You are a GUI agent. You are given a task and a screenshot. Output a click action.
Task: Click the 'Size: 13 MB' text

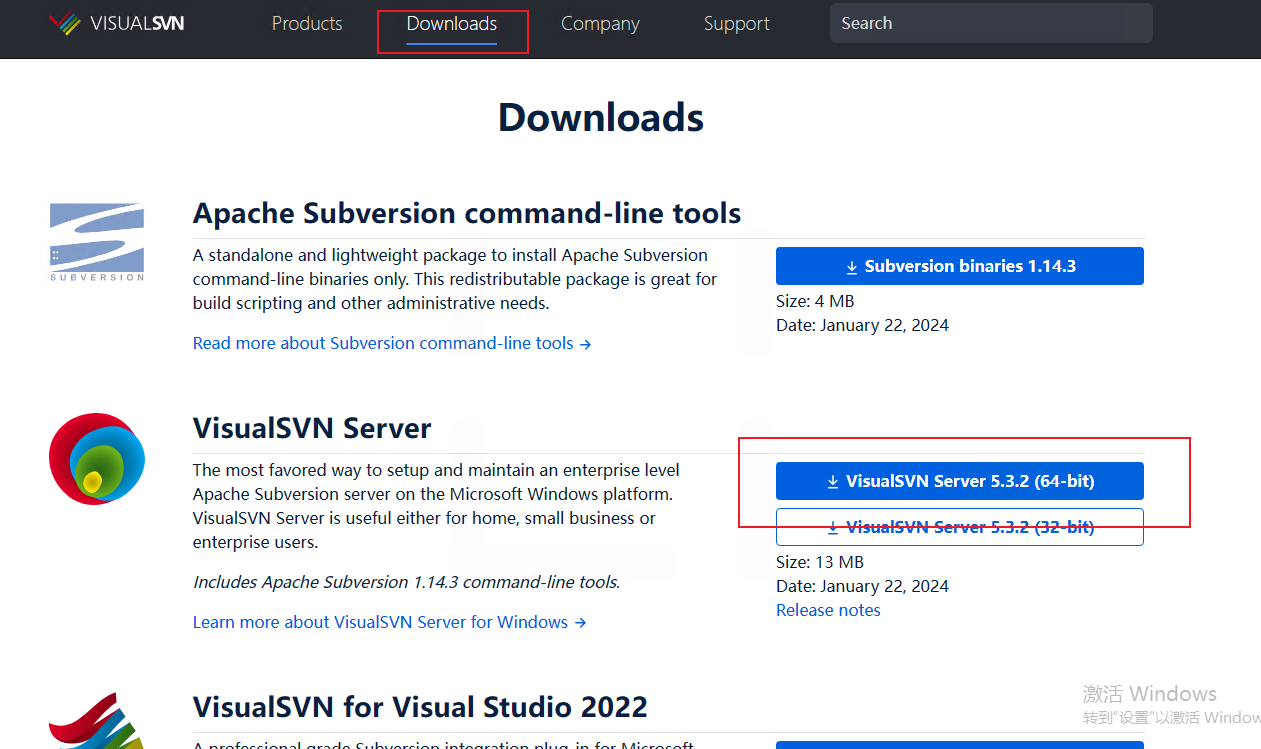click(820, 562)
